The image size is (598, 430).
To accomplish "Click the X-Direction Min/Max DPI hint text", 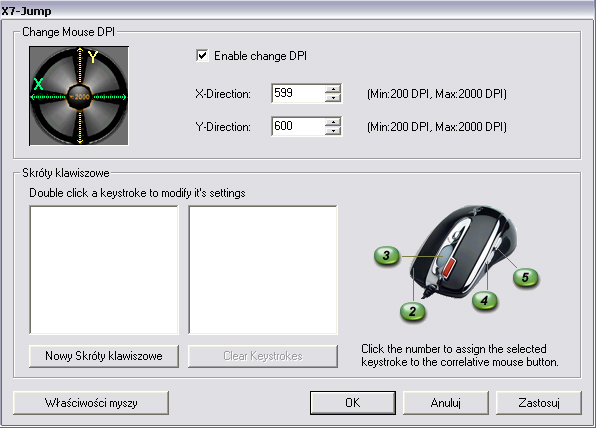I will coord(437,94).
